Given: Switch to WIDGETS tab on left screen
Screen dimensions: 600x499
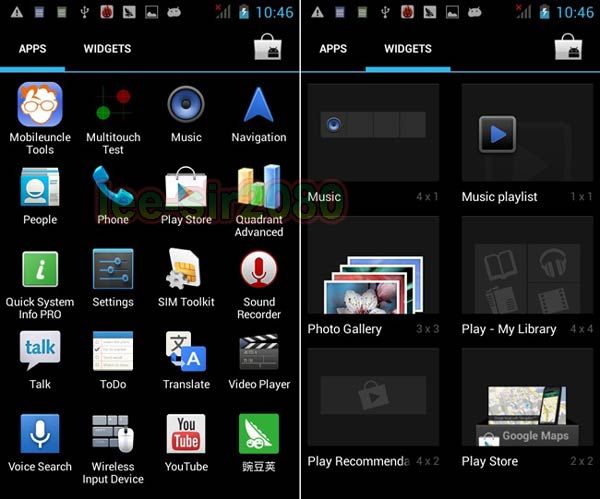Looking at the screenshot, I should pos(107,49).
